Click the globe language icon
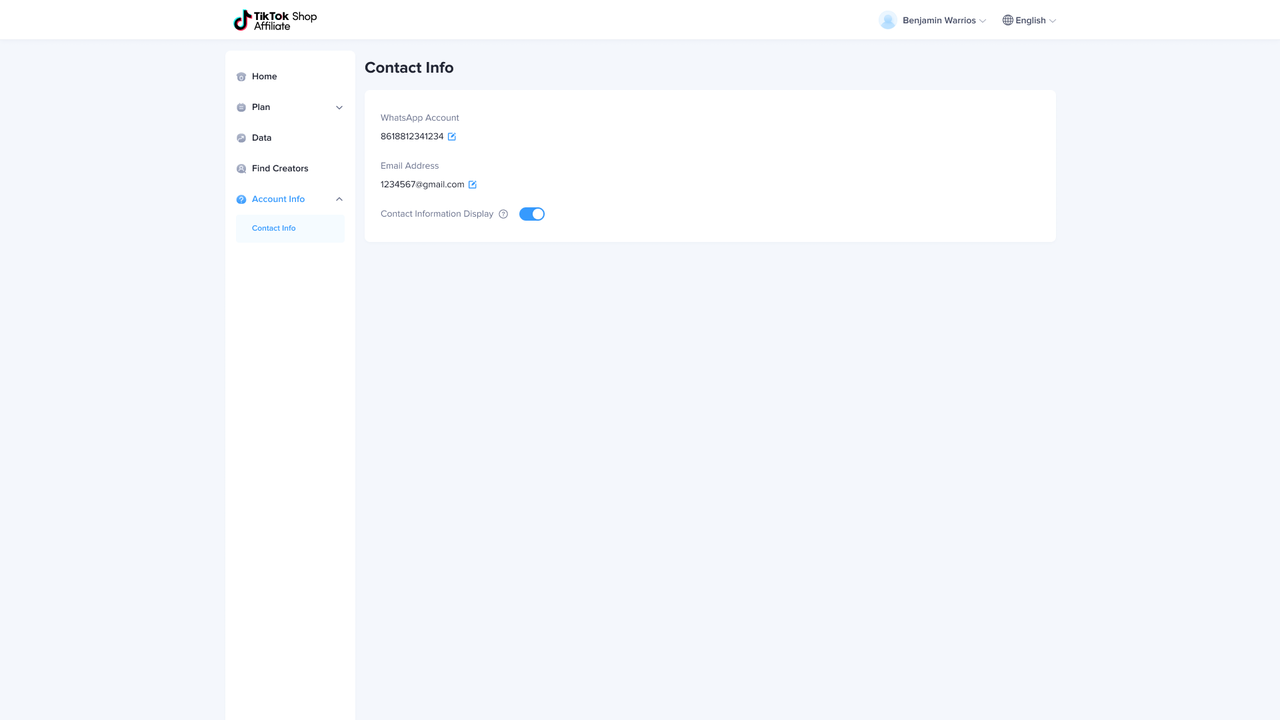The image size is (1280, 720). click(1008, 21)
